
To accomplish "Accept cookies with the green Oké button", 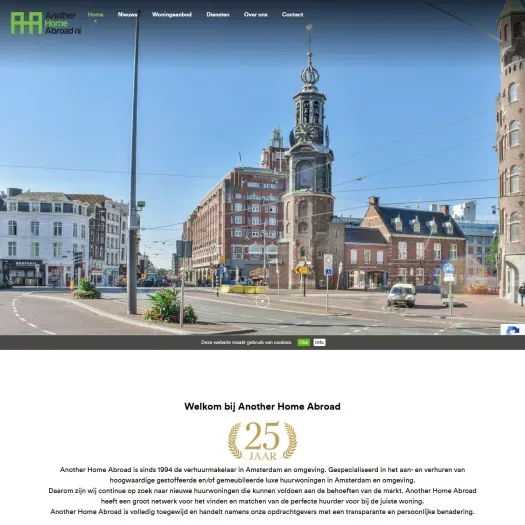I will tap(304, 342).
